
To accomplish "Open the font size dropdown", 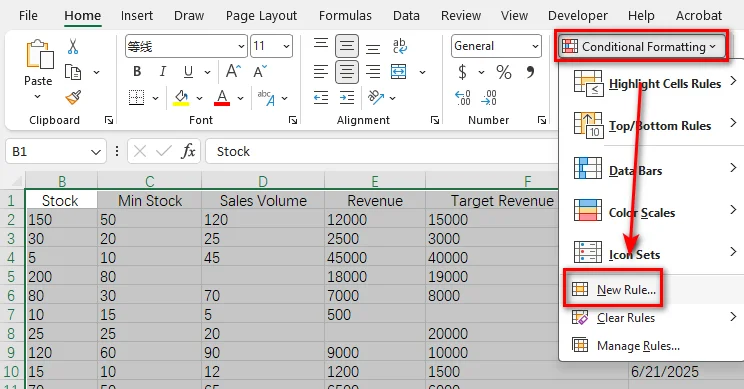I will tap(286, 46).
